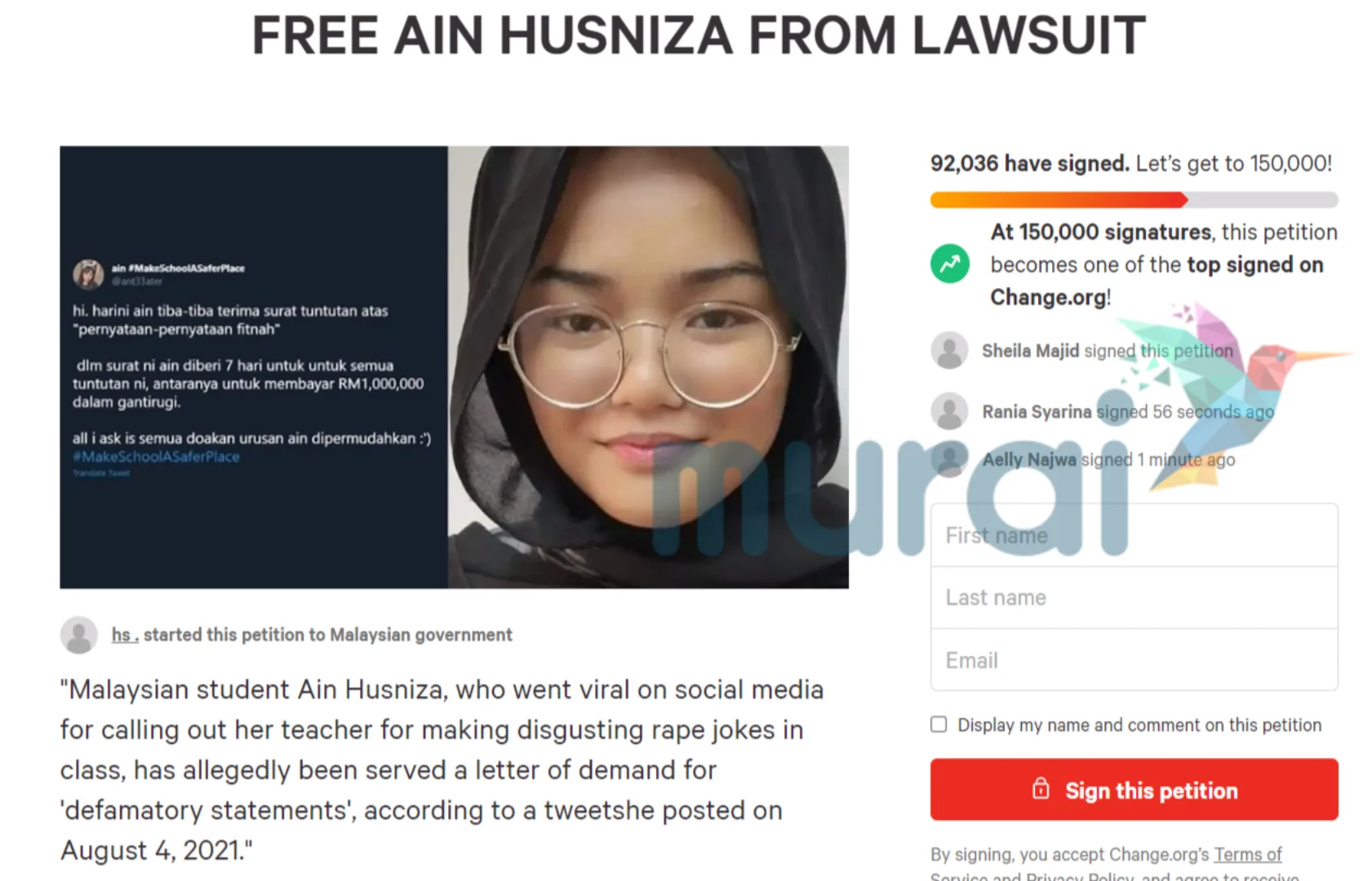Open the petition photo thumbnail

coord(454,367)
